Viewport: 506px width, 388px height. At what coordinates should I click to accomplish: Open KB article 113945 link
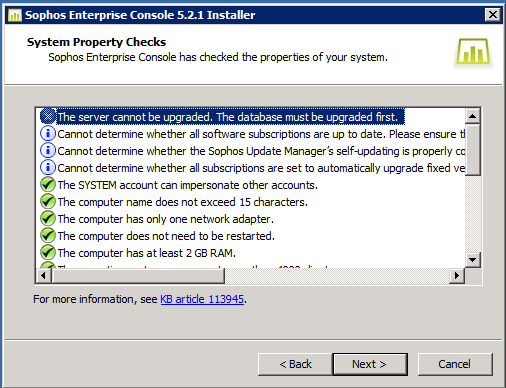(202, 299)
